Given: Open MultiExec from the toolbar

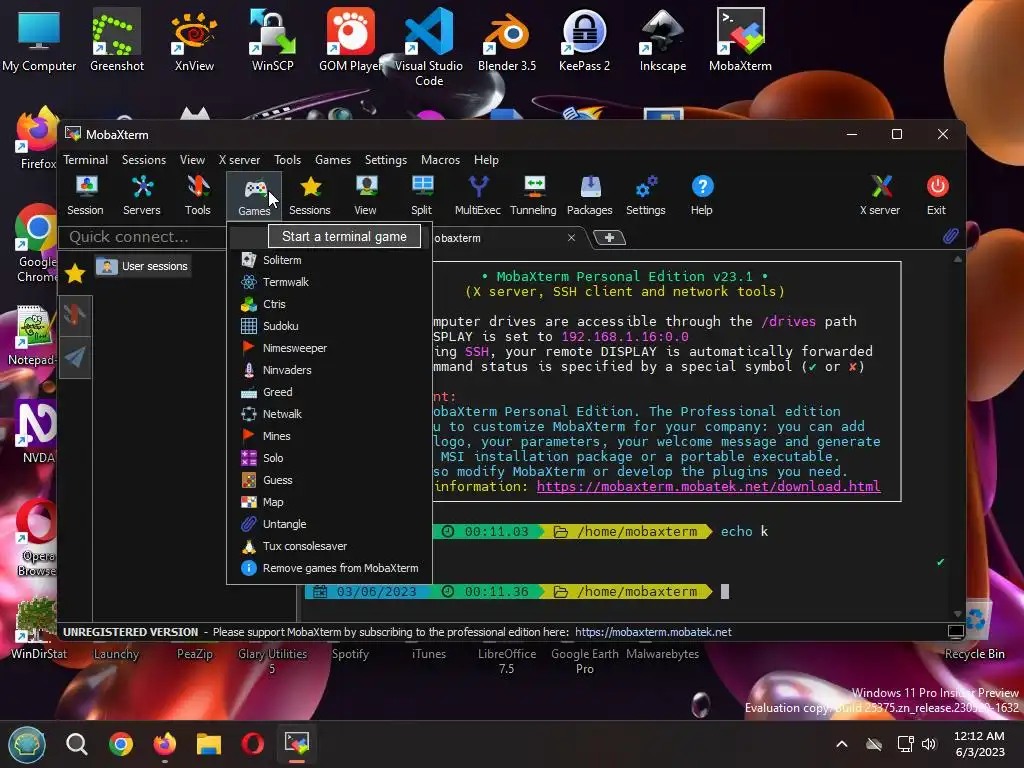Looking at the screenshot, I should (477, 195).
